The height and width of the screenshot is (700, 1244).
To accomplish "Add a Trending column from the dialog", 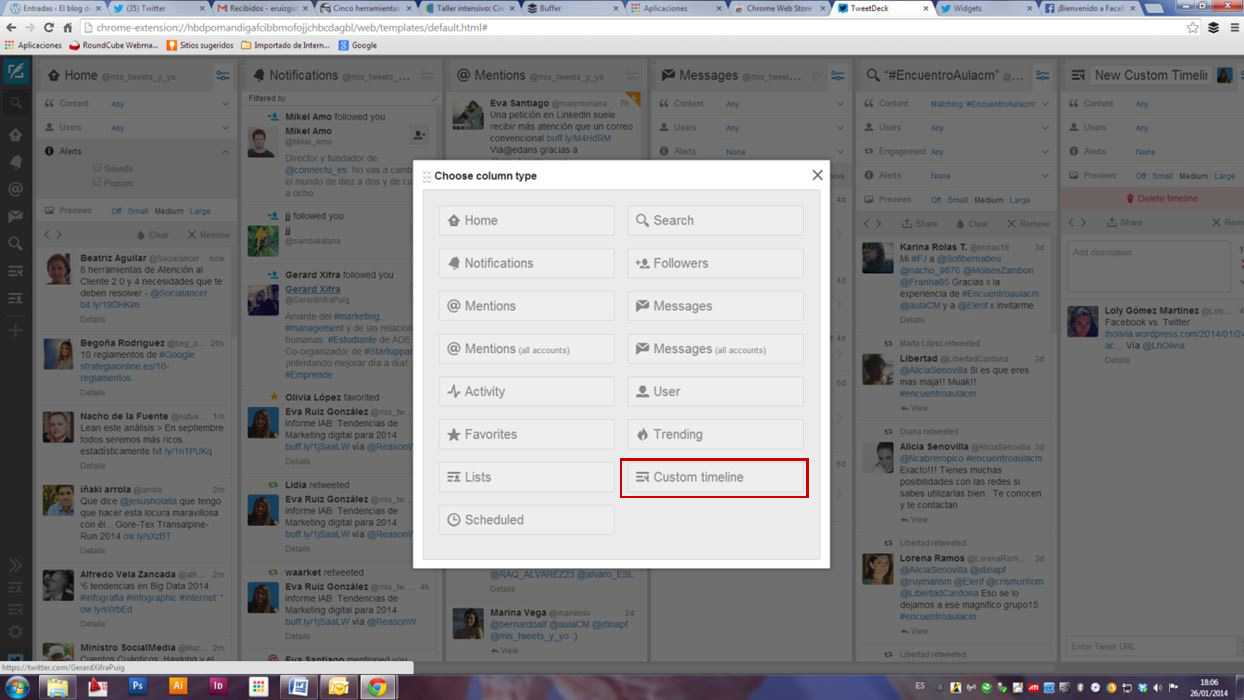I will 714,435.
